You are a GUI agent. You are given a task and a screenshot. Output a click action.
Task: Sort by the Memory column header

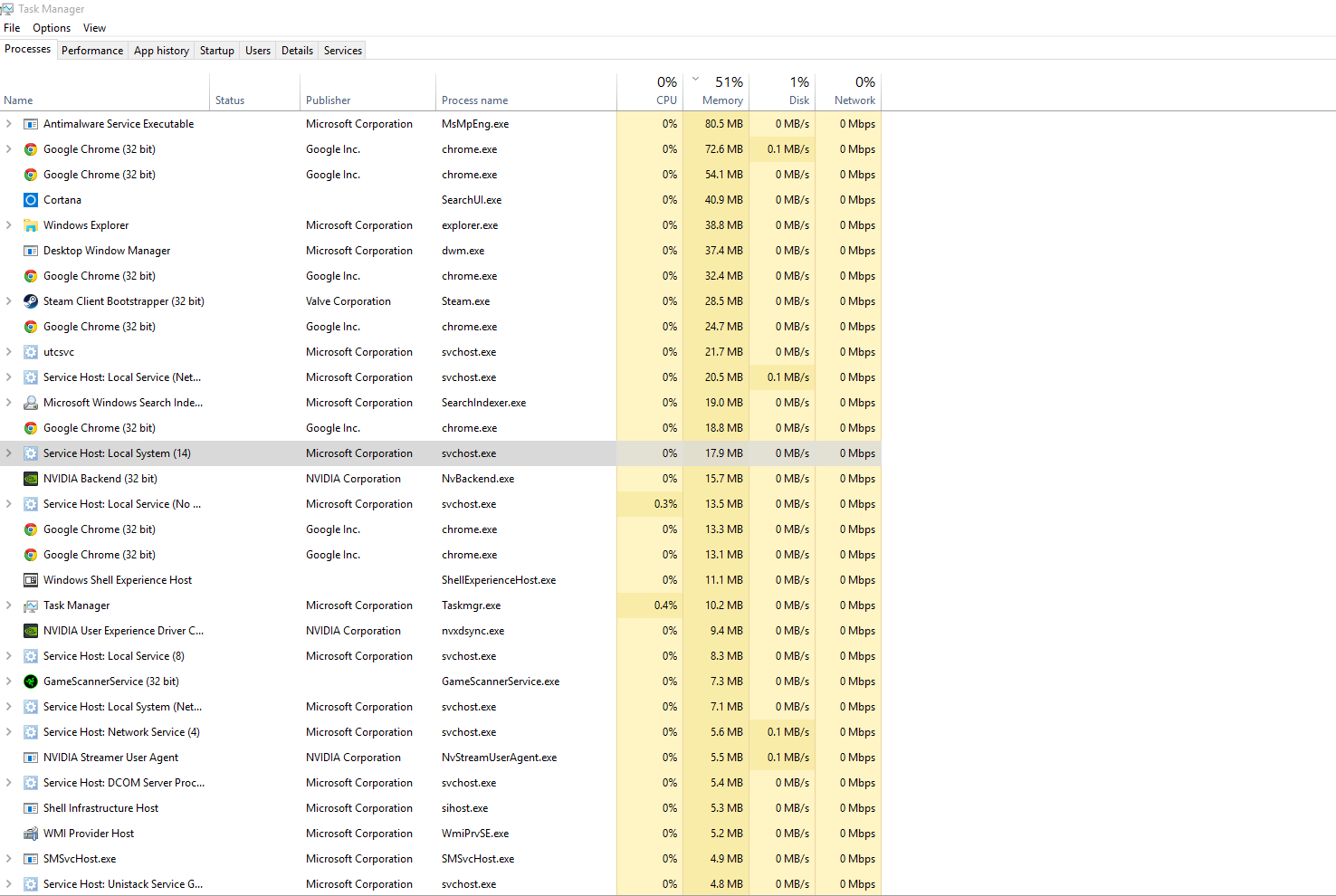[716, 91]
